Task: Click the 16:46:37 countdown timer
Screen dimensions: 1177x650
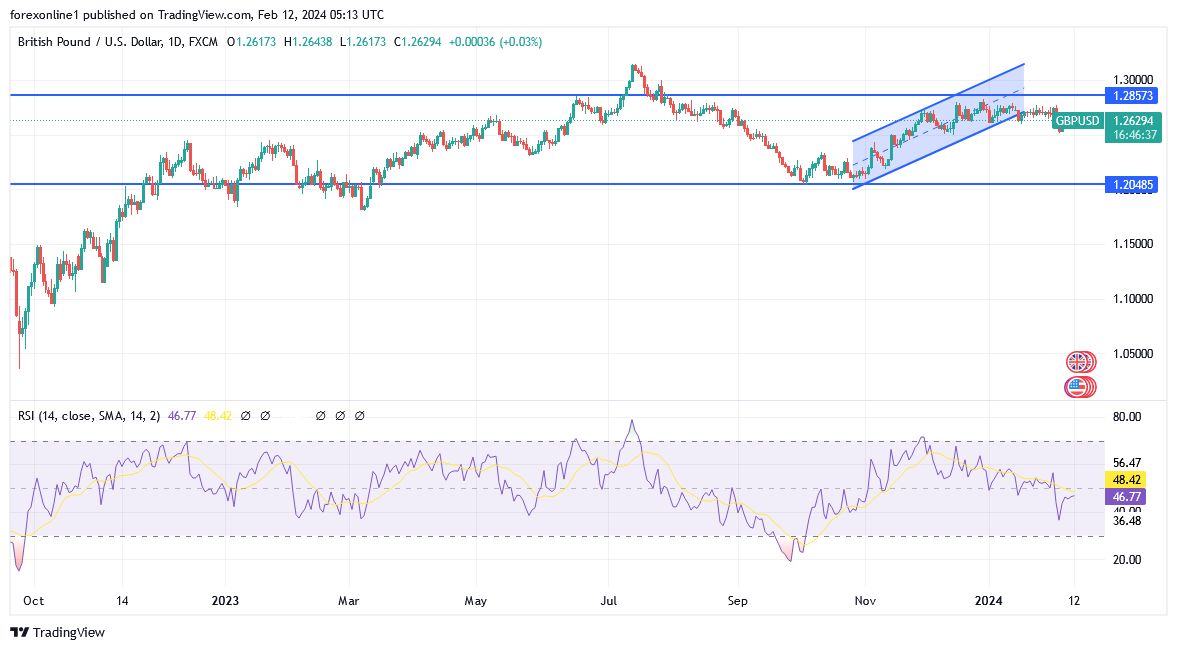Action: point(1133,135)
